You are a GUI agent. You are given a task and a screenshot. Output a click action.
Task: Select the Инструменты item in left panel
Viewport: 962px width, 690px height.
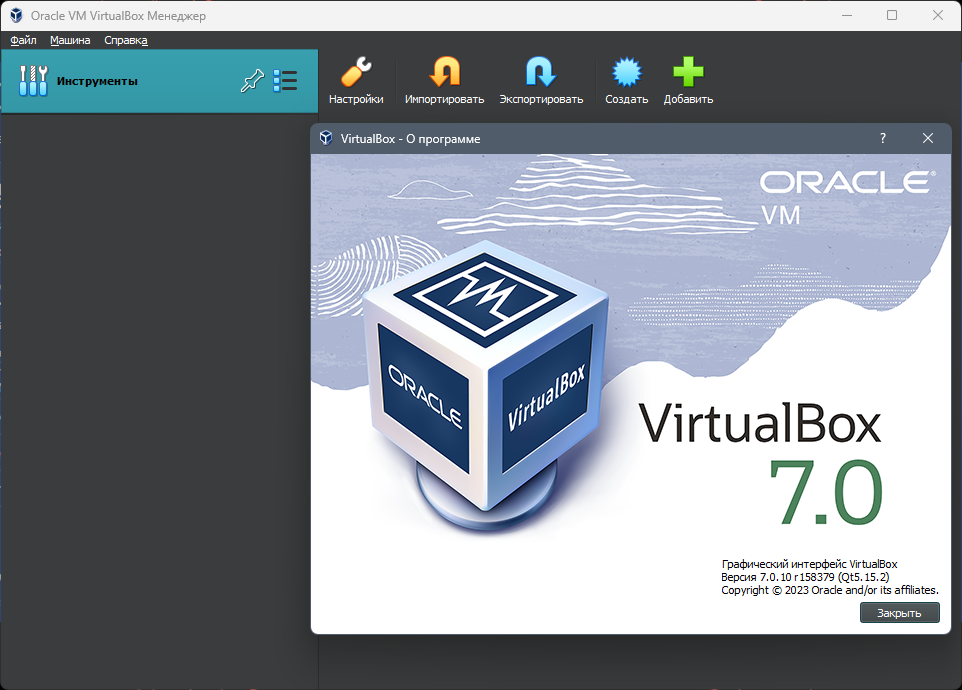160,81
